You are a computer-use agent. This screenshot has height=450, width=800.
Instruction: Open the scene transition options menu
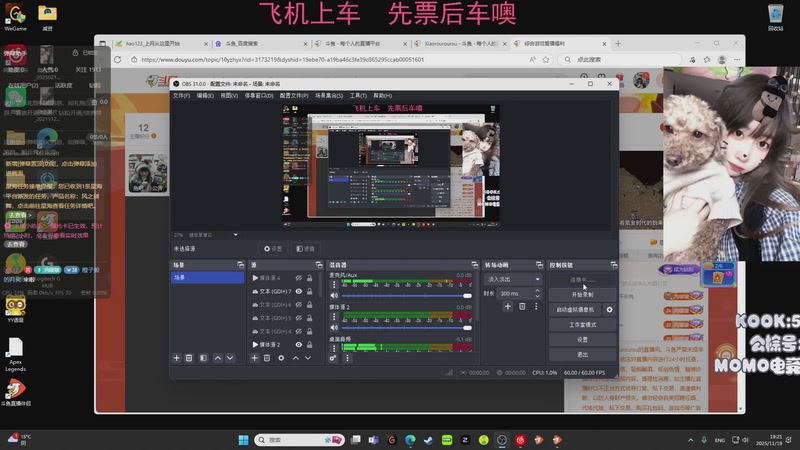point(536,306)
